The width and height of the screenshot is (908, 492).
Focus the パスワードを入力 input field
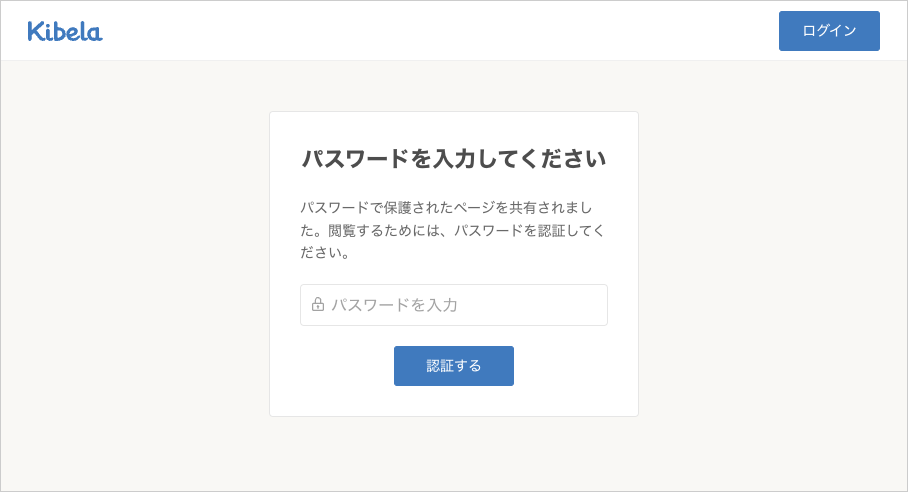click(x=460, y=305)
